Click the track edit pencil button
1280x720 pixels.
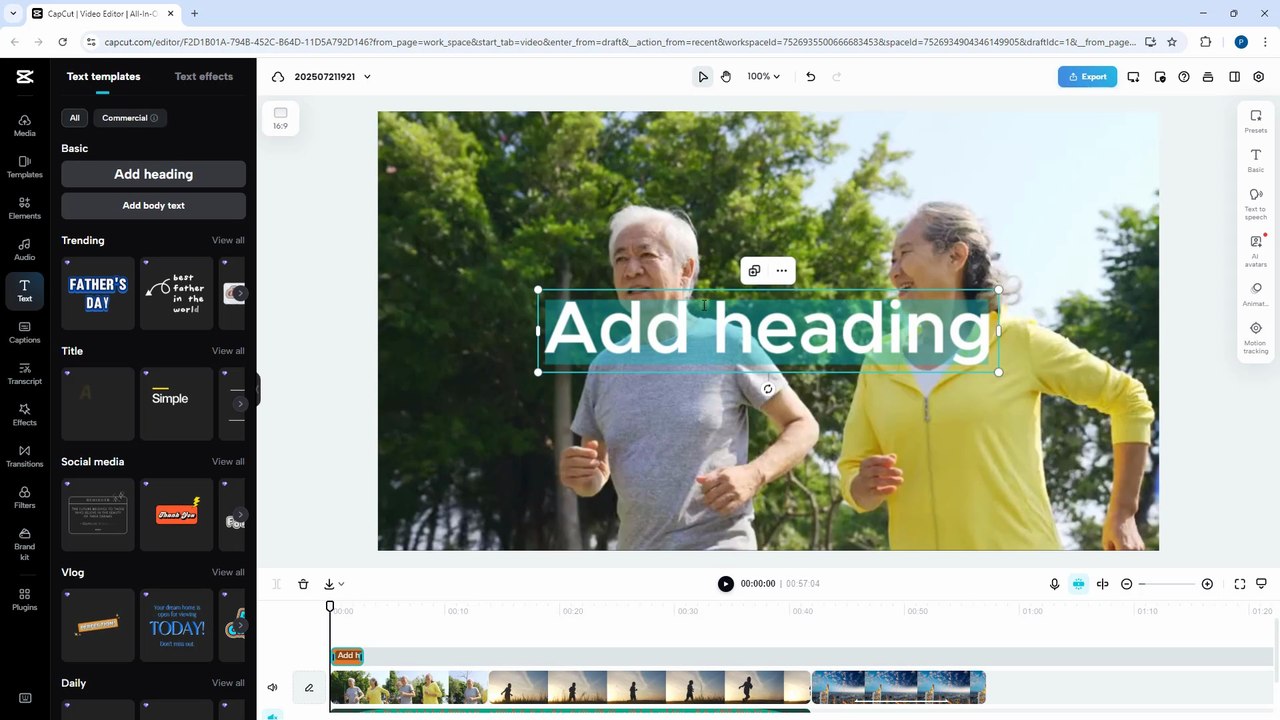coord(309,687)
